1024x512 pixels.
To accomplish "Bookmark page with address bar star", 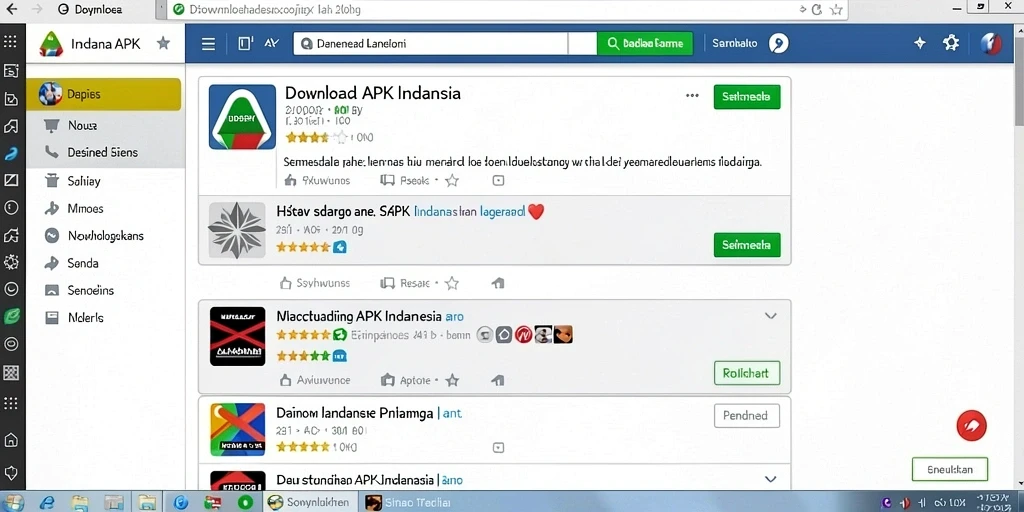I will (x=835, y=9).
